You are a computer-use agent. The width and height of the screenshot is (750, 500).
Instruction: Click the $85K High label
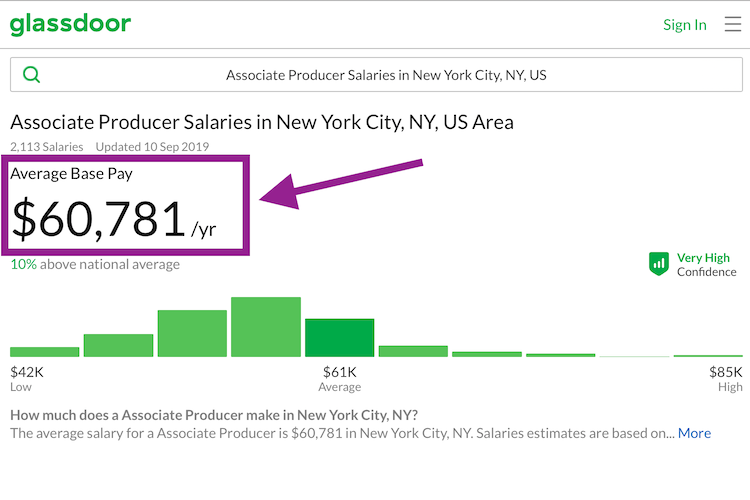[726, 378]
